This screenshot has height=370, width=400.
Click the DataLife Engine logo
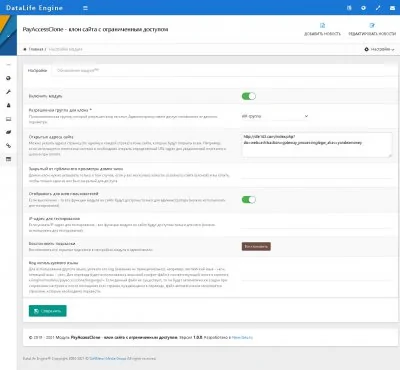(34, 8)
